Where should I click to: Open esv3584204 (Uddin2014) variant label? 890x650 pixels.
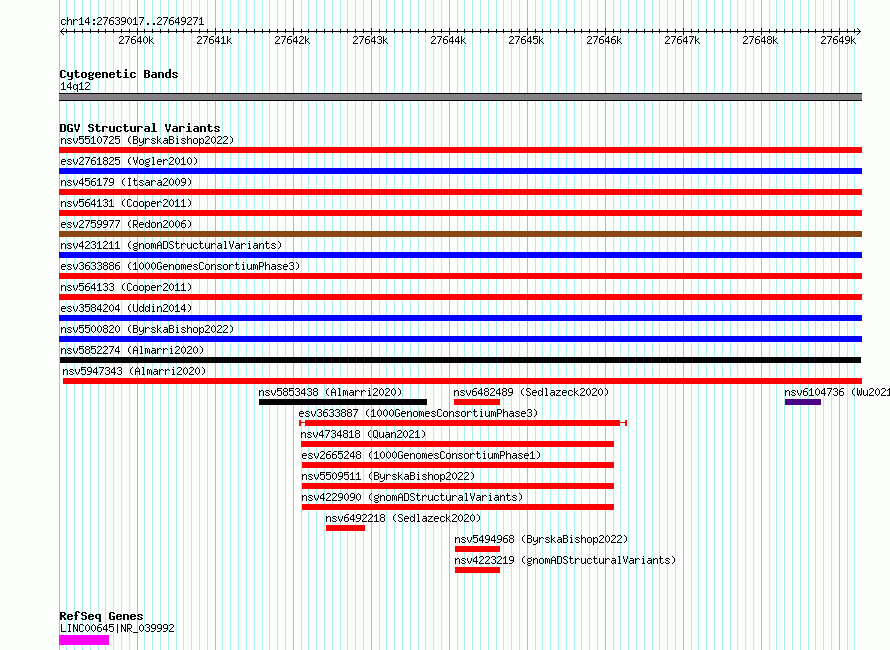(126, 308)
